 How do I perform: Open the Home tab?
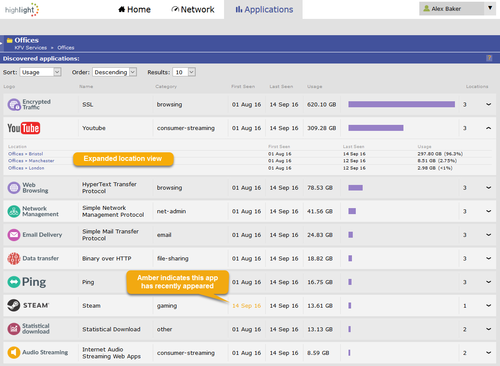[x=134, y=10]
